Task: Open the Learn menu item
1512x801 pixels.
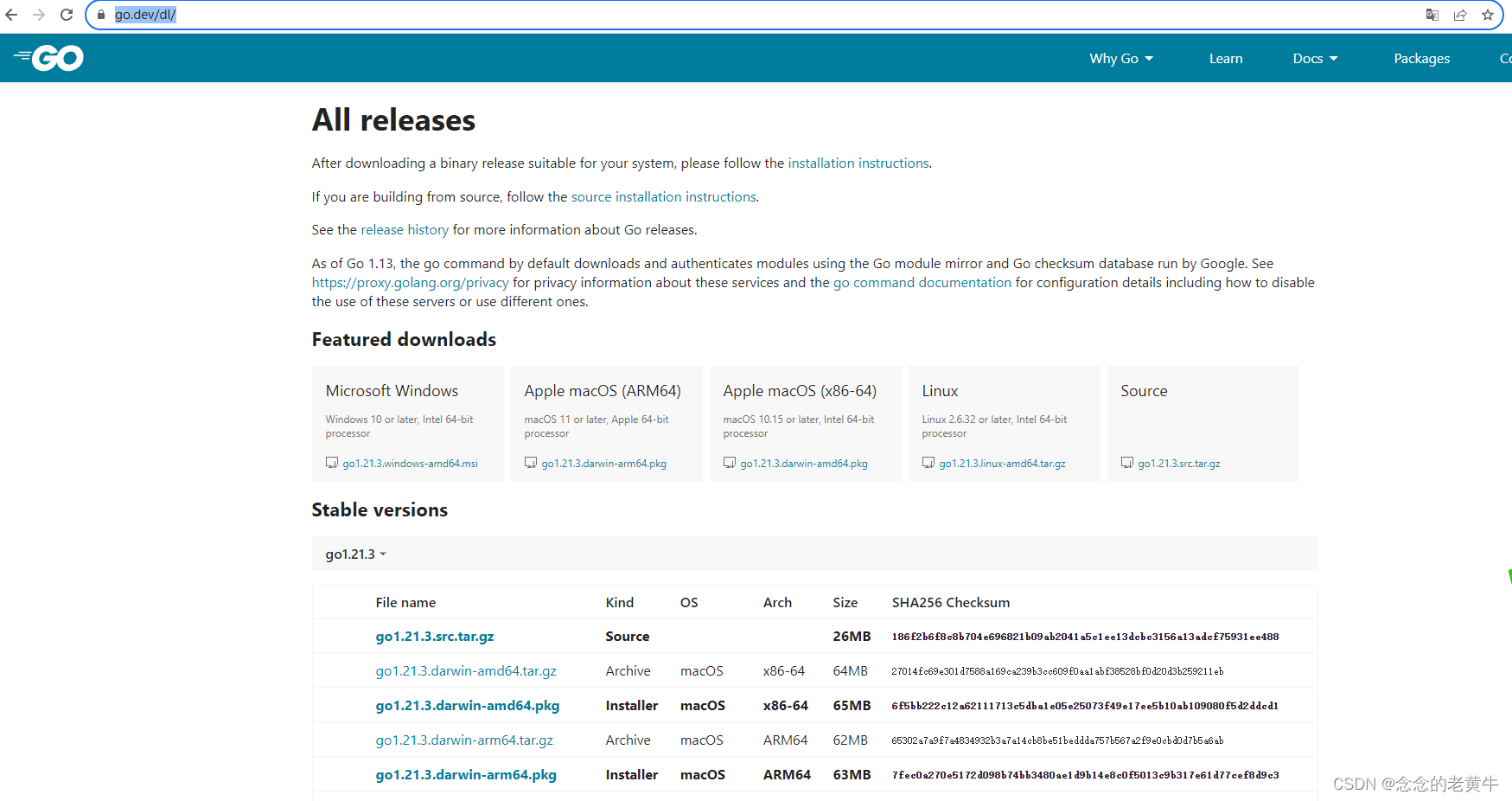Action: [1226, 58]
